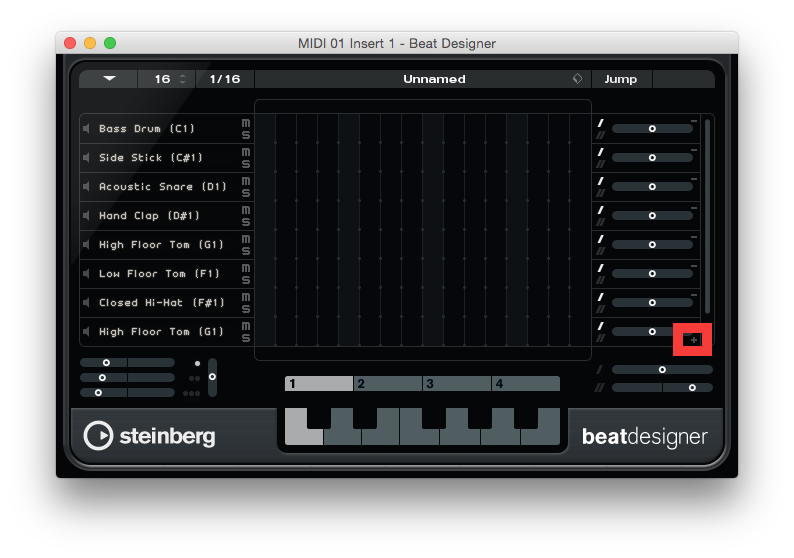
Task: Pick single-slash swing icon for Hand Clap lane
Action: coord(601,210)
